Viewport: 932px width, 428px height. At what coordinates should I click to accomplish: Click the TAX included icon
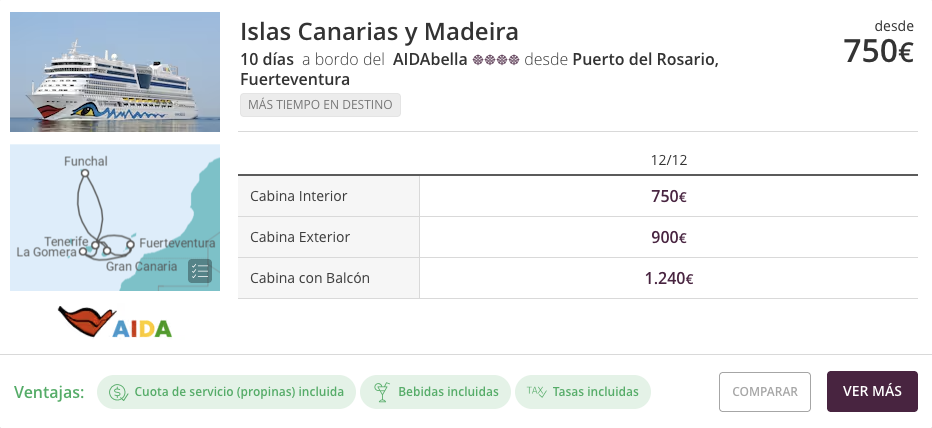pos(535,392)
